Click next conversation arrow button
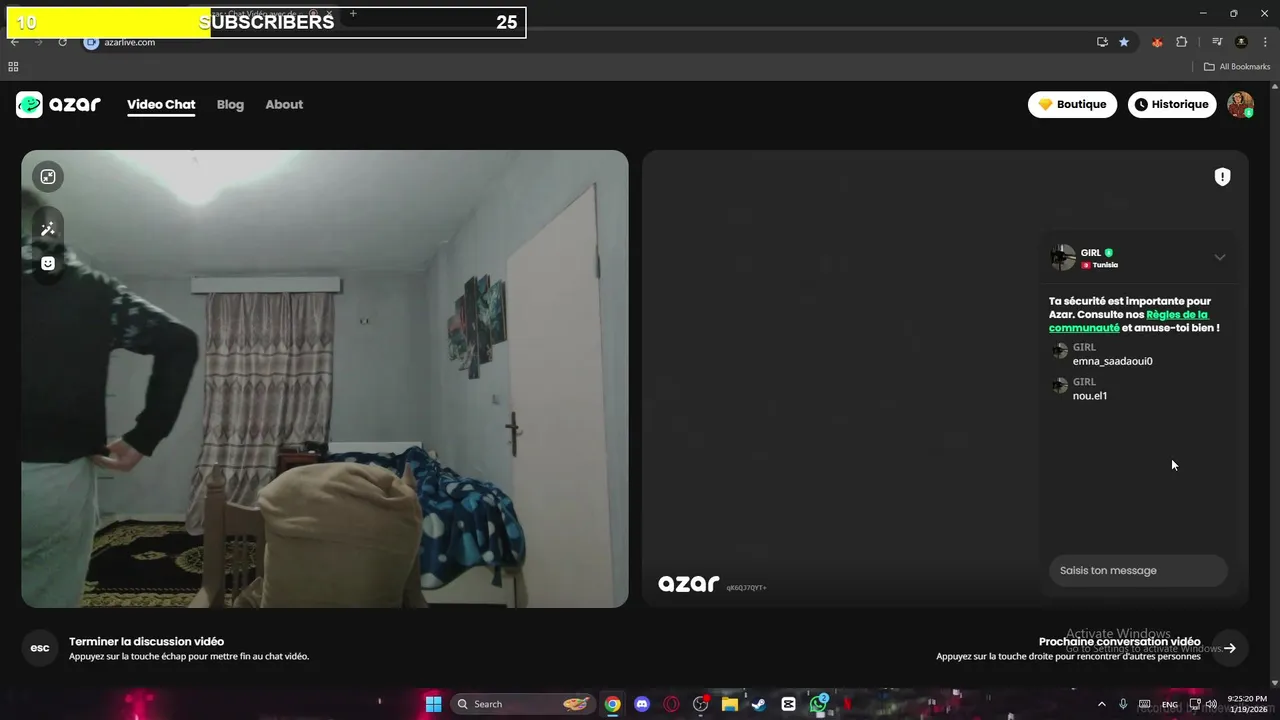 pyautogui.click(x=1230, y=648)
